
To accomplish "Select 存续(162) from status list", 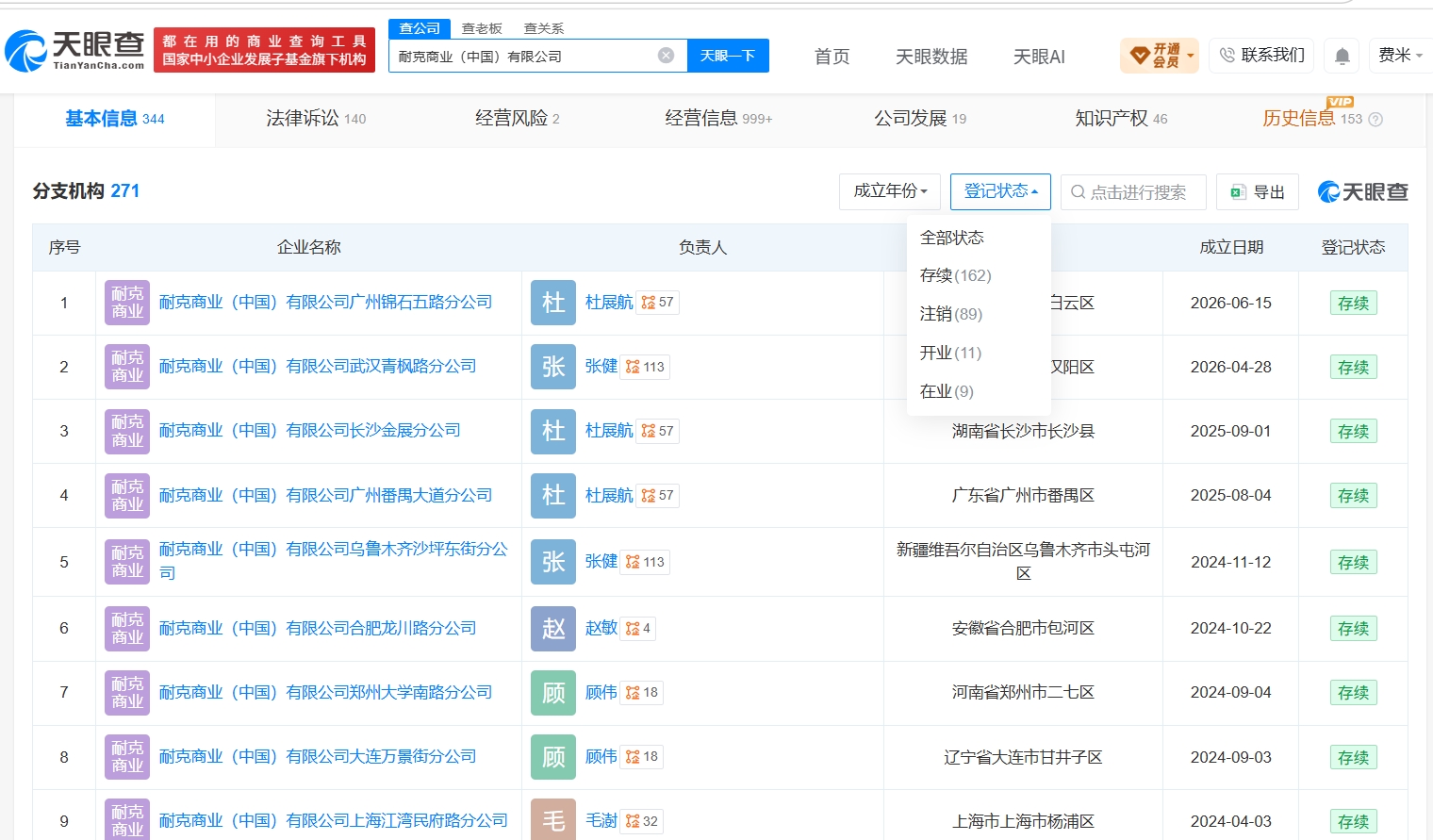I will tap(955, 275).
